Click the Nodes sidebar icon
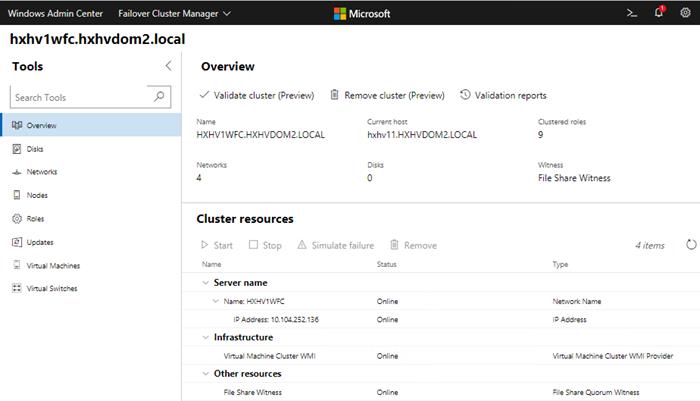This screenshot has height=401, width=700. [x=17, y=195]
